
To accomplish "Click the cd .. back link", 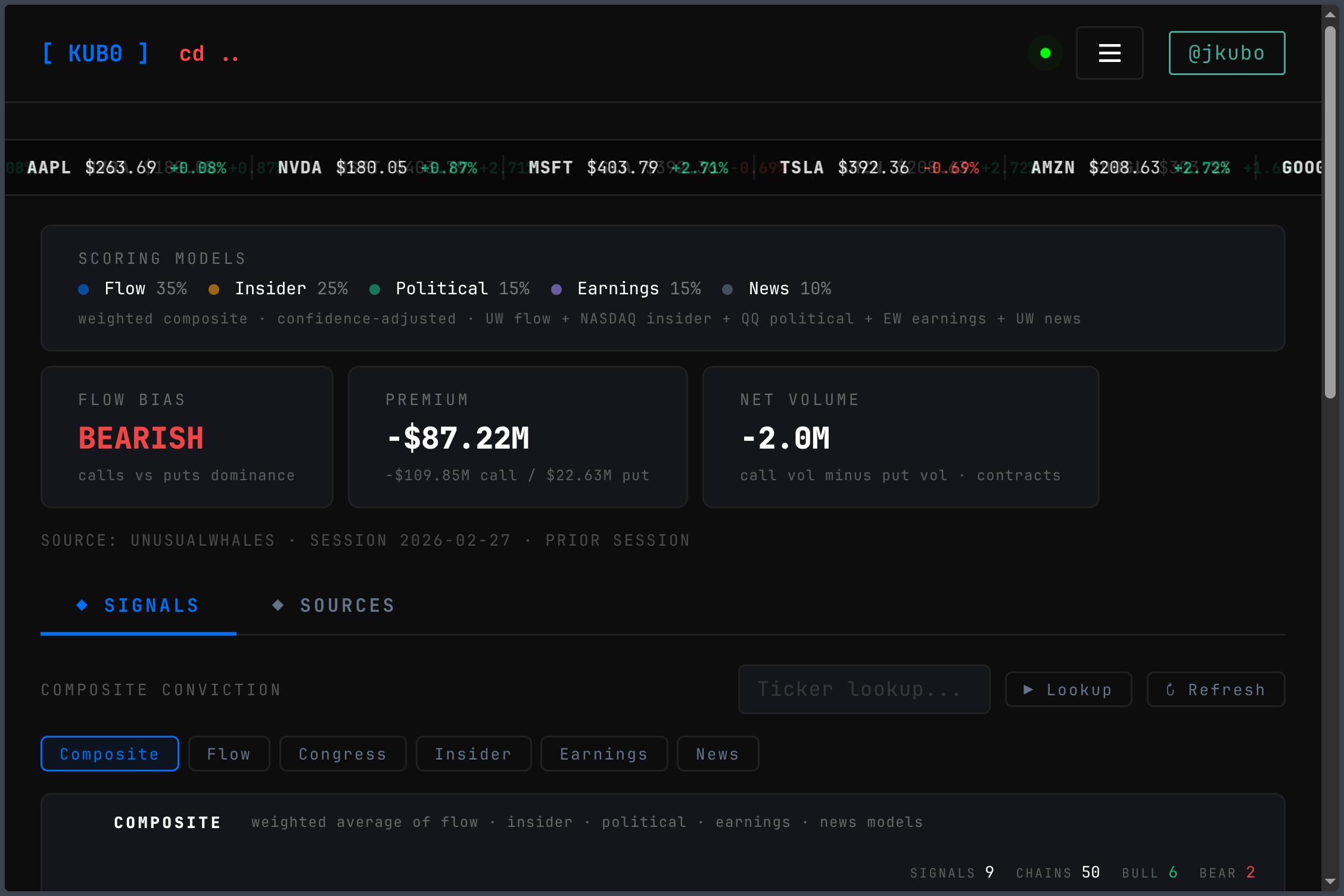I will 209,54.
